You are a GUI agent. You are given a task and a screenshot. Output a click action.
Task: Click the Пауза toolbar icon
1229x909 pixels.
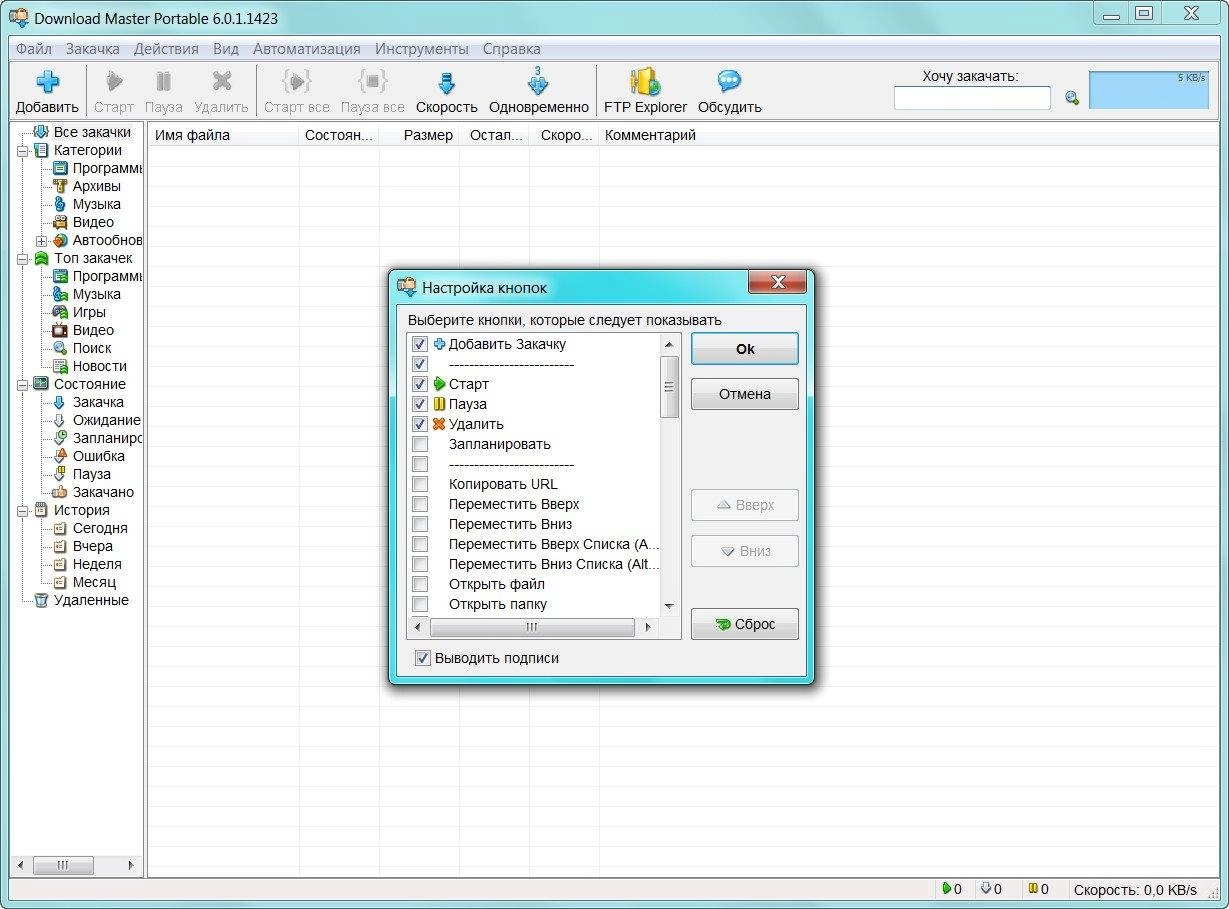click(x=164, y=82)
